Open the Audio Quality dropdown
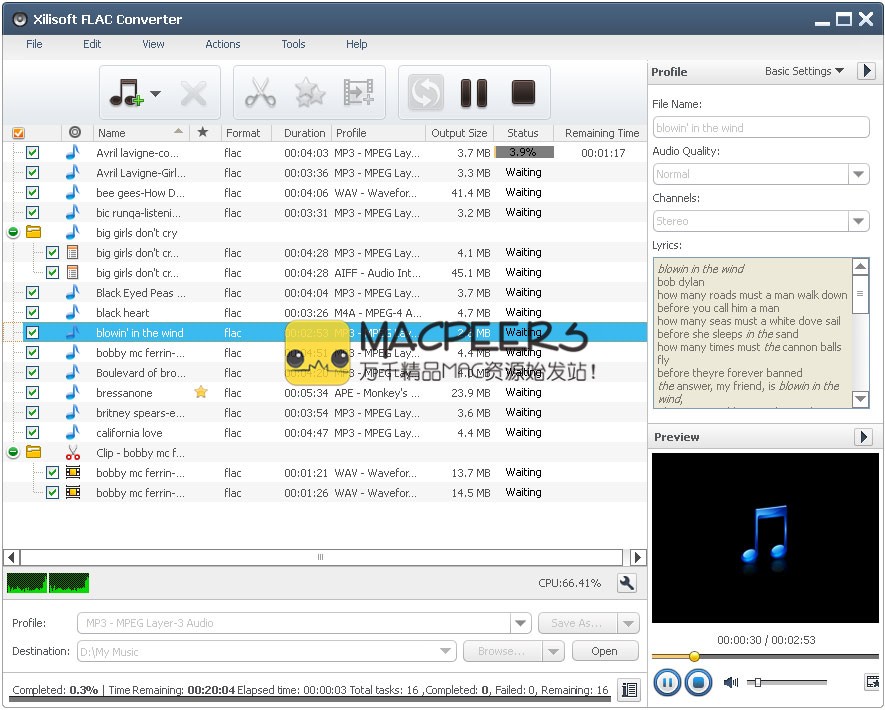Viewport: 885px width, 710px height. 858,174
